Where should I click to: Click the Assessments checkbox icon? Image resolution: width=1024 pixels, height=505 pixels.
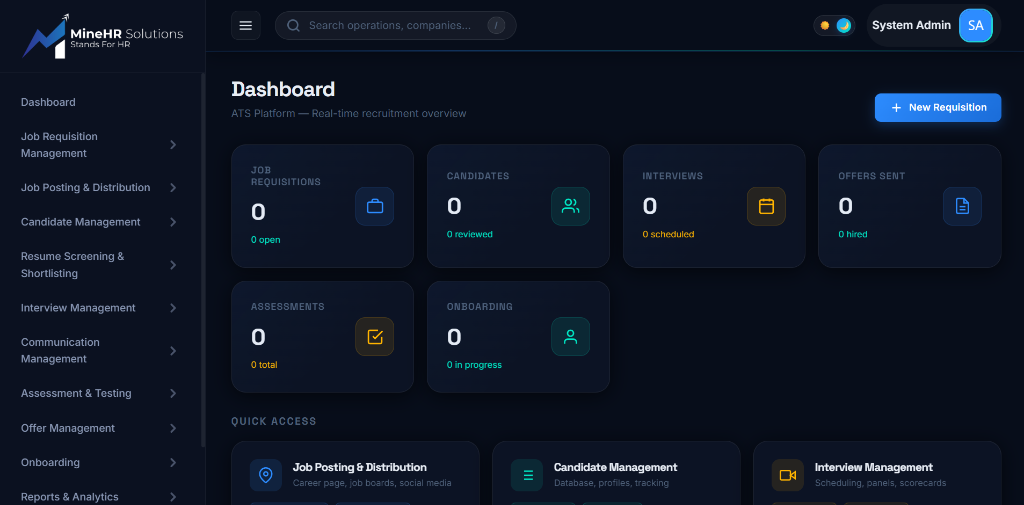[375, 336]
